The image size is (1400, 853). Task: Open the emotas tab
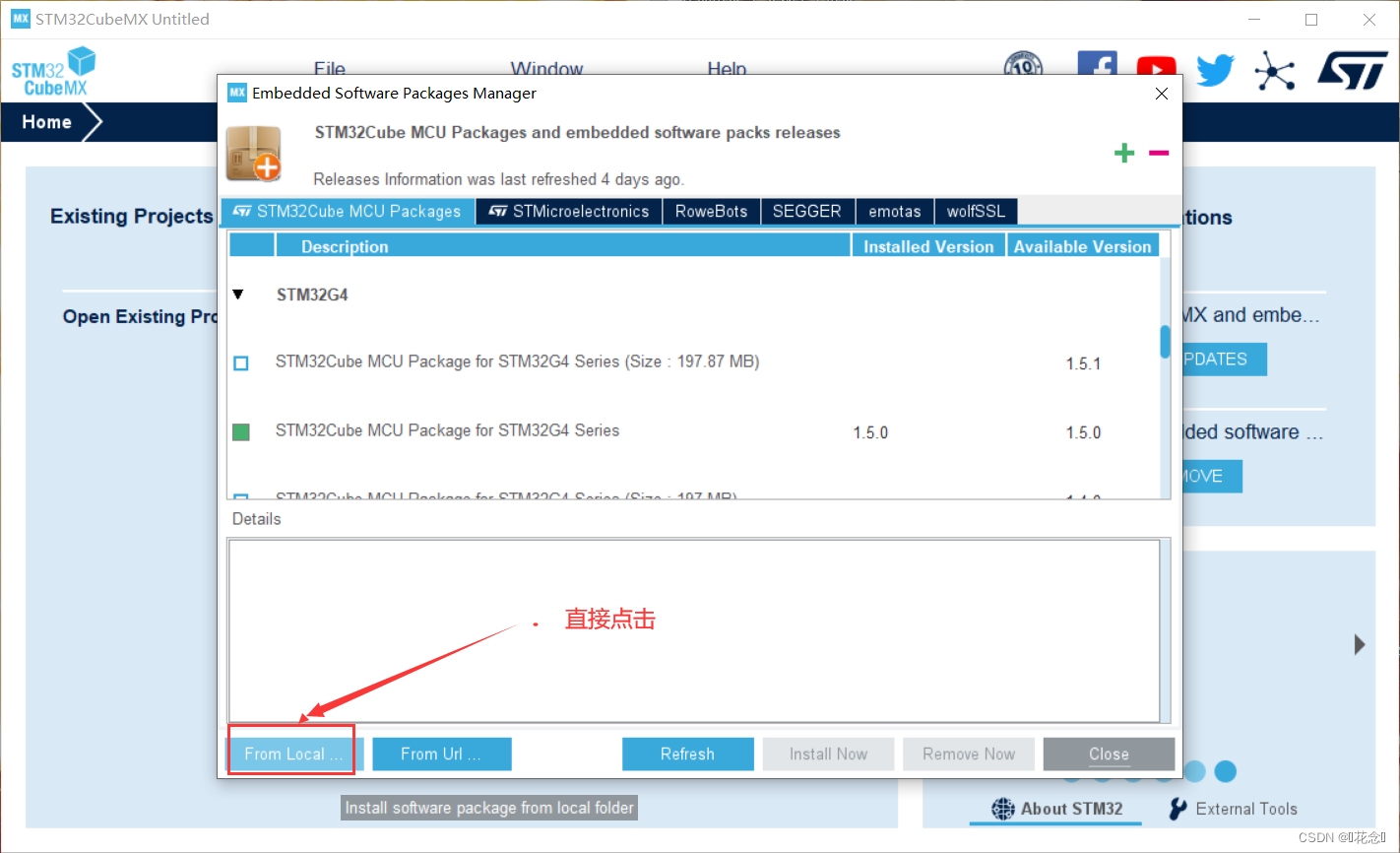click(x=894, y=211)
